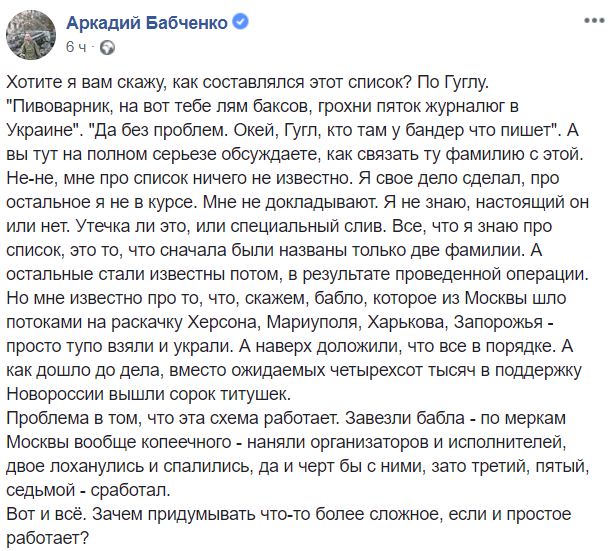This screenshot has width=609, height=551.
Task: Open Аркадий Бабченко's profile picture
Action: (31, 35)
